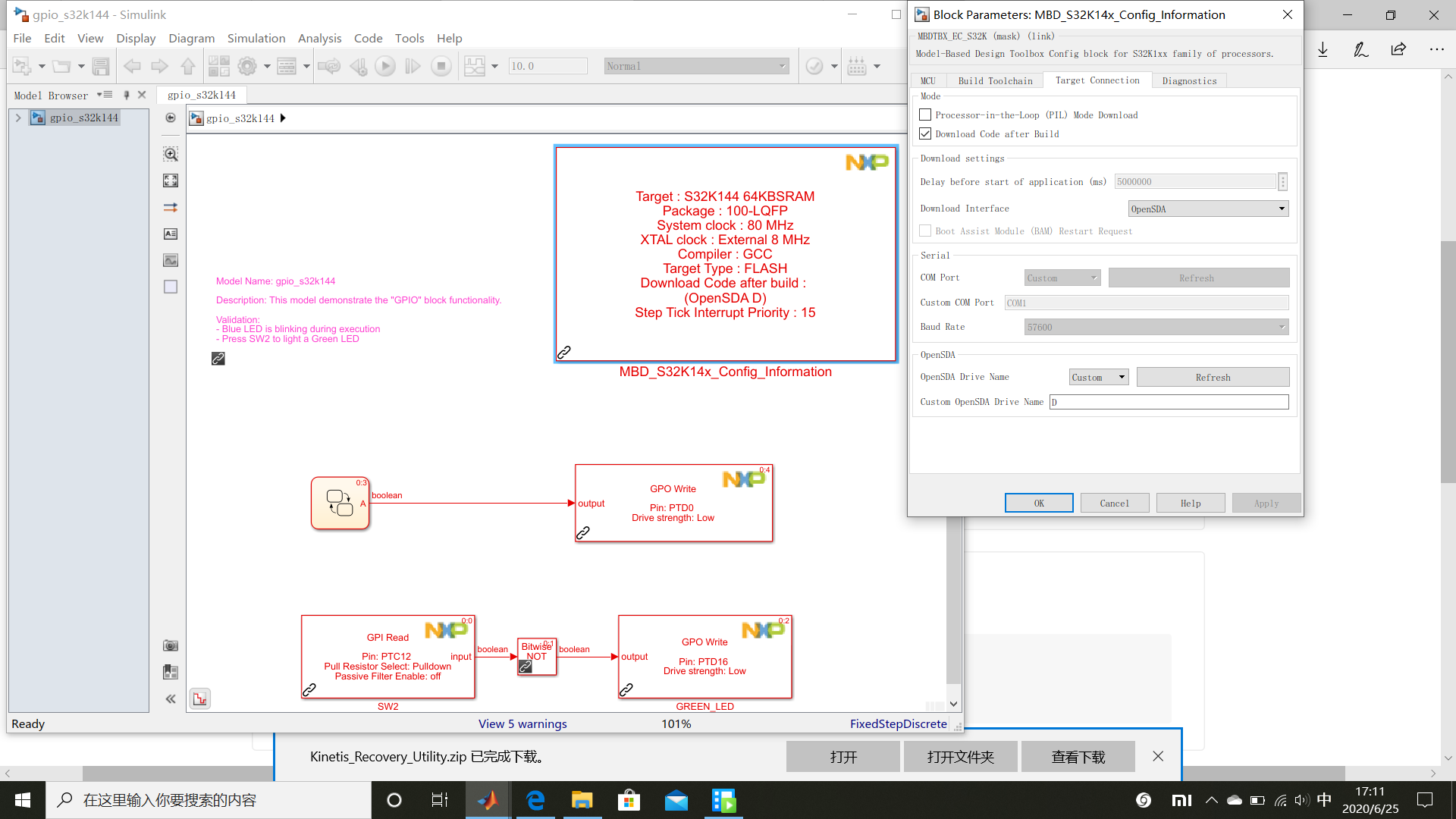Click Fit to View palette icon

pos(171,180)
